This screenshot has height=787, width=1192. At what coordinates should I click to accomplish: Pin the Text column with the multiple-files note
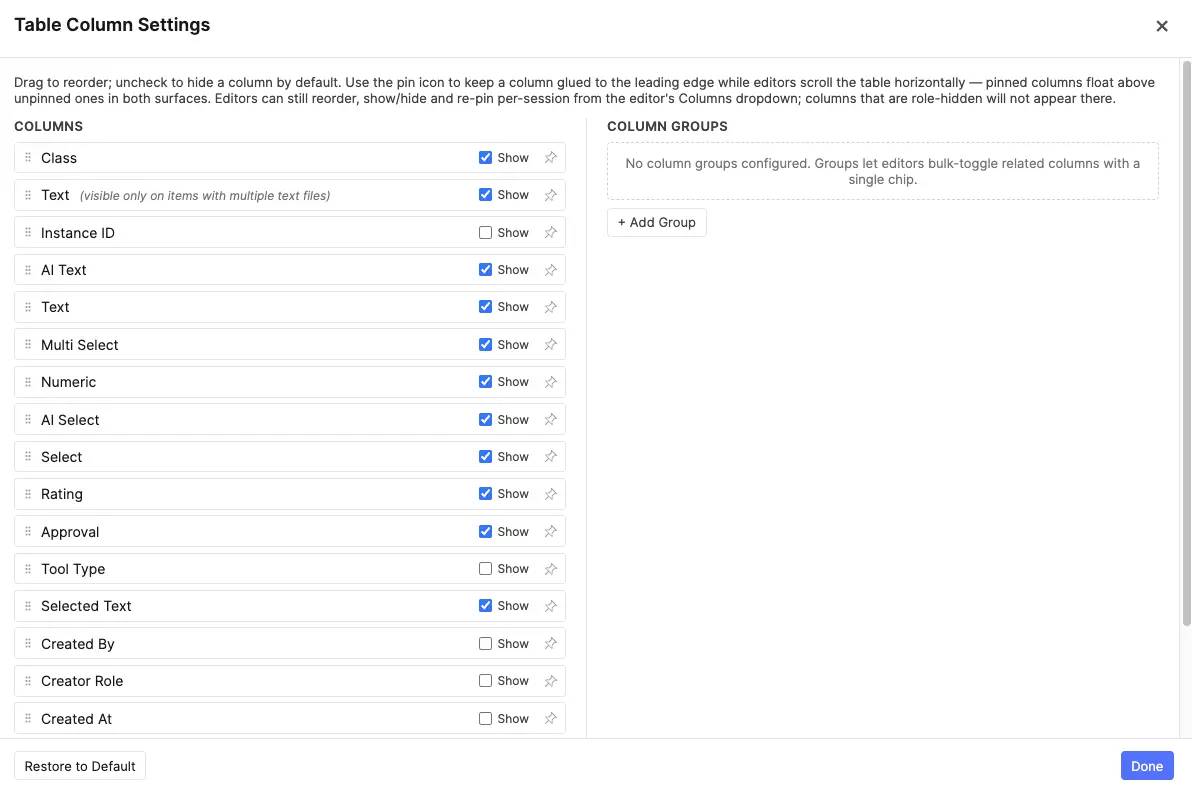[550, 195]
